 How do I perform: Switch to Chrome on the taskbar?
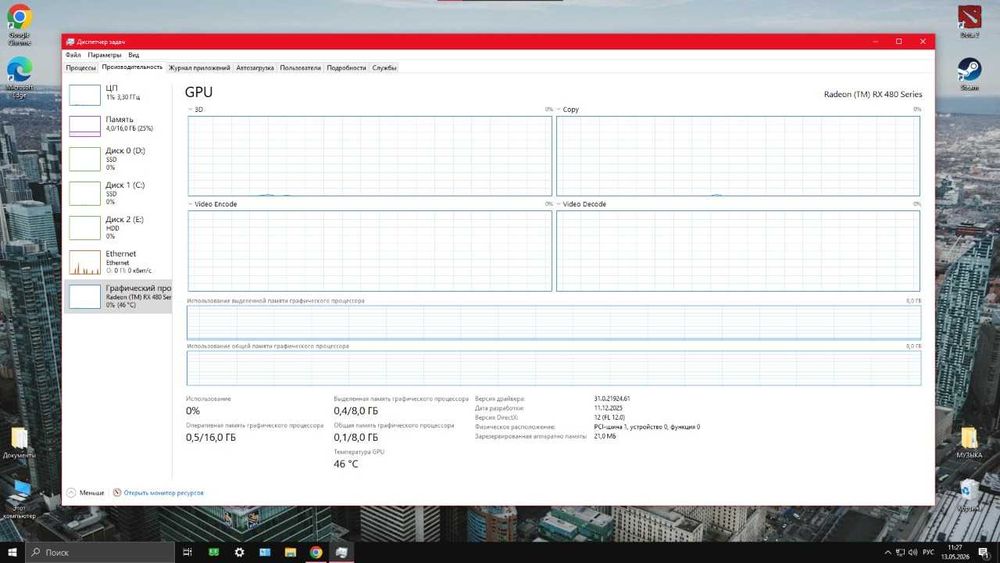tap(316, 552)
